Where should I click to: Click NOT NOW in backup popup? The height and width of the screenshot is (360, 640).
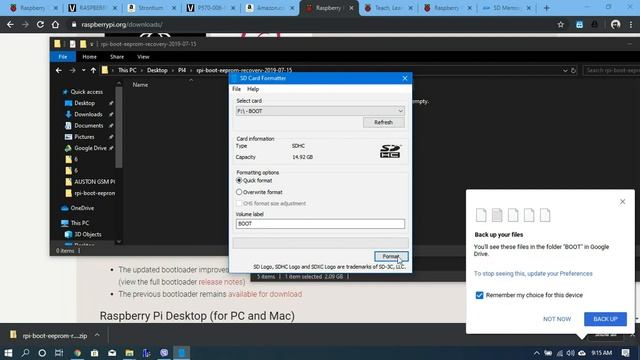[x=557, y=319]
